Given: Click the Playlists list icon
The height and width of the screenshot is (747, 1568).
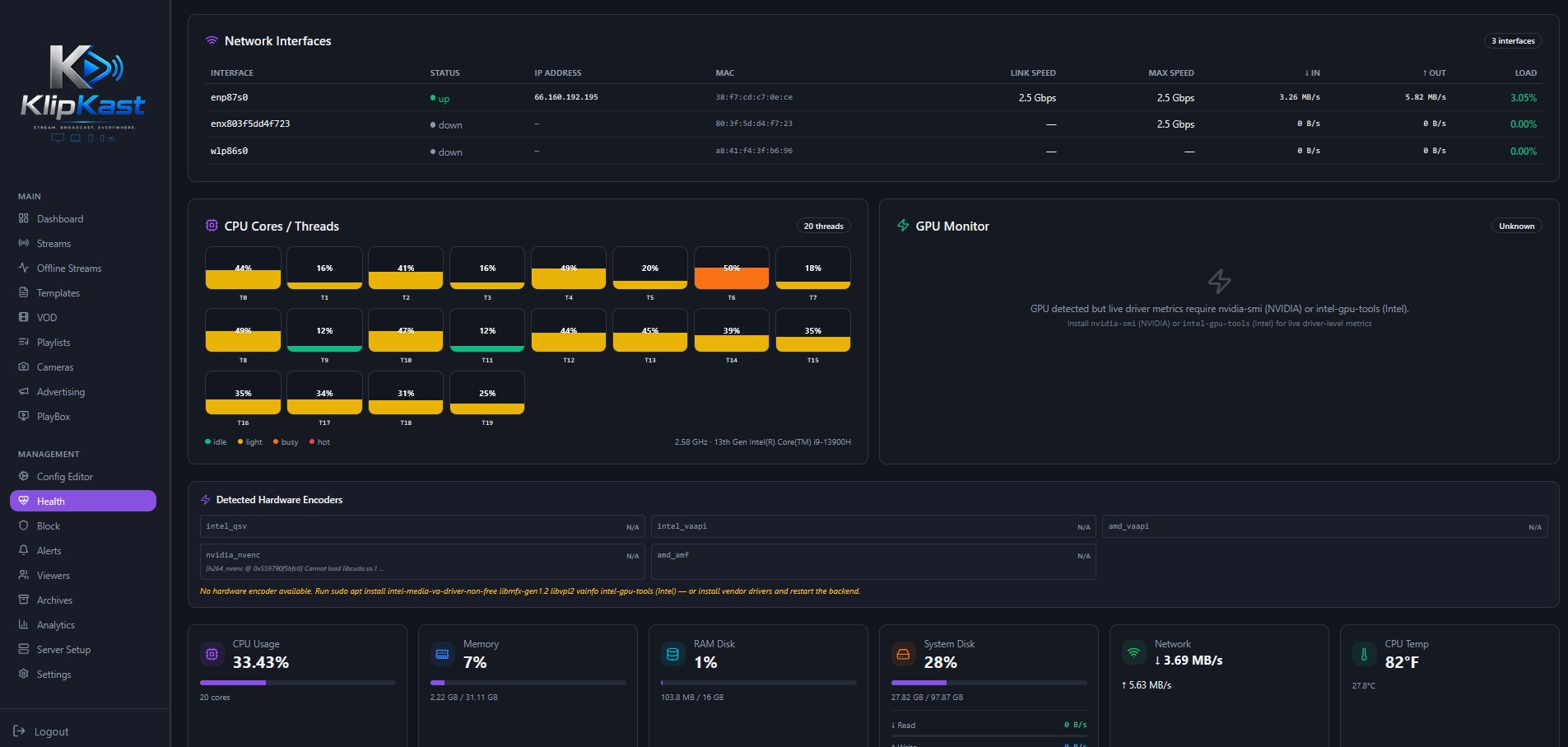Looking at the screenshot, I should click(x=23, y=342).
